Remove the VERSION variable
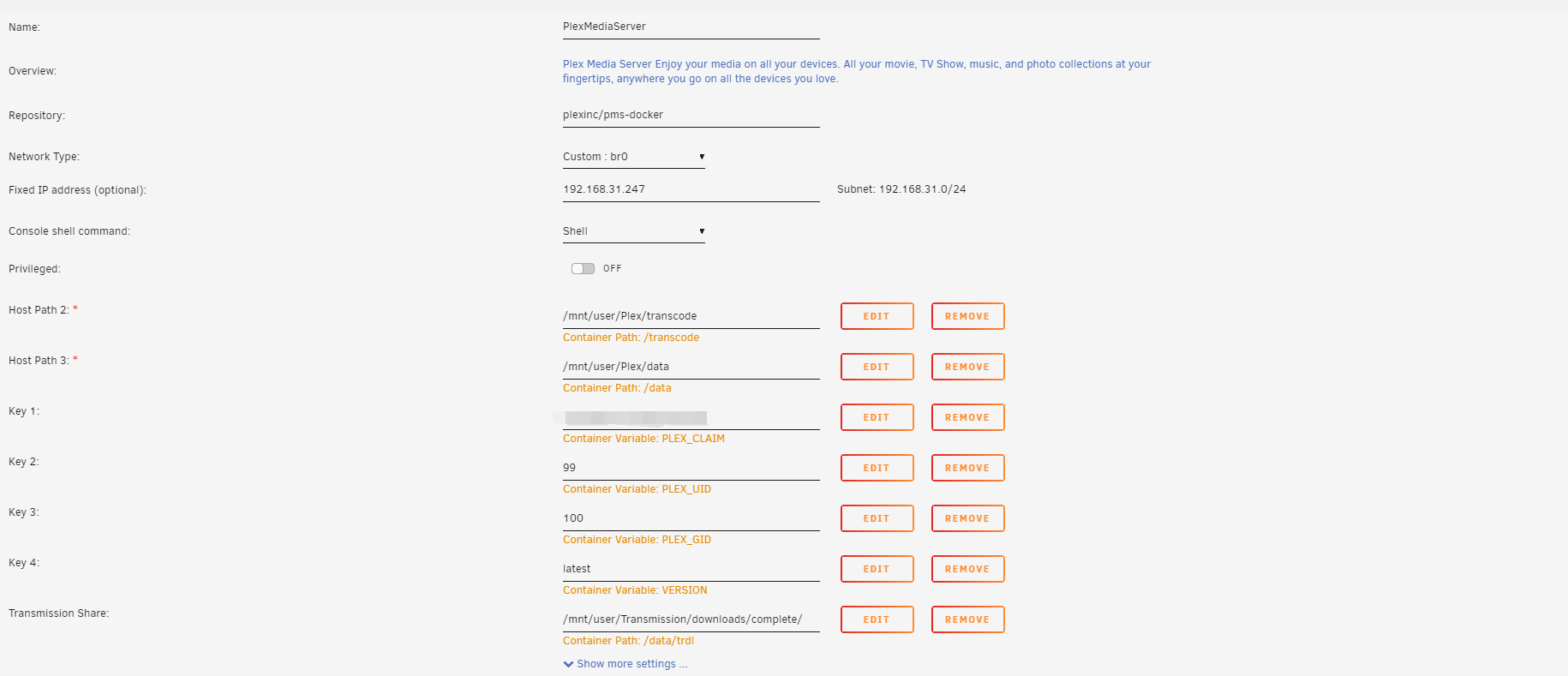This screenshot has width=1568, height=676. pyautogui.click(x=967, y=569)
